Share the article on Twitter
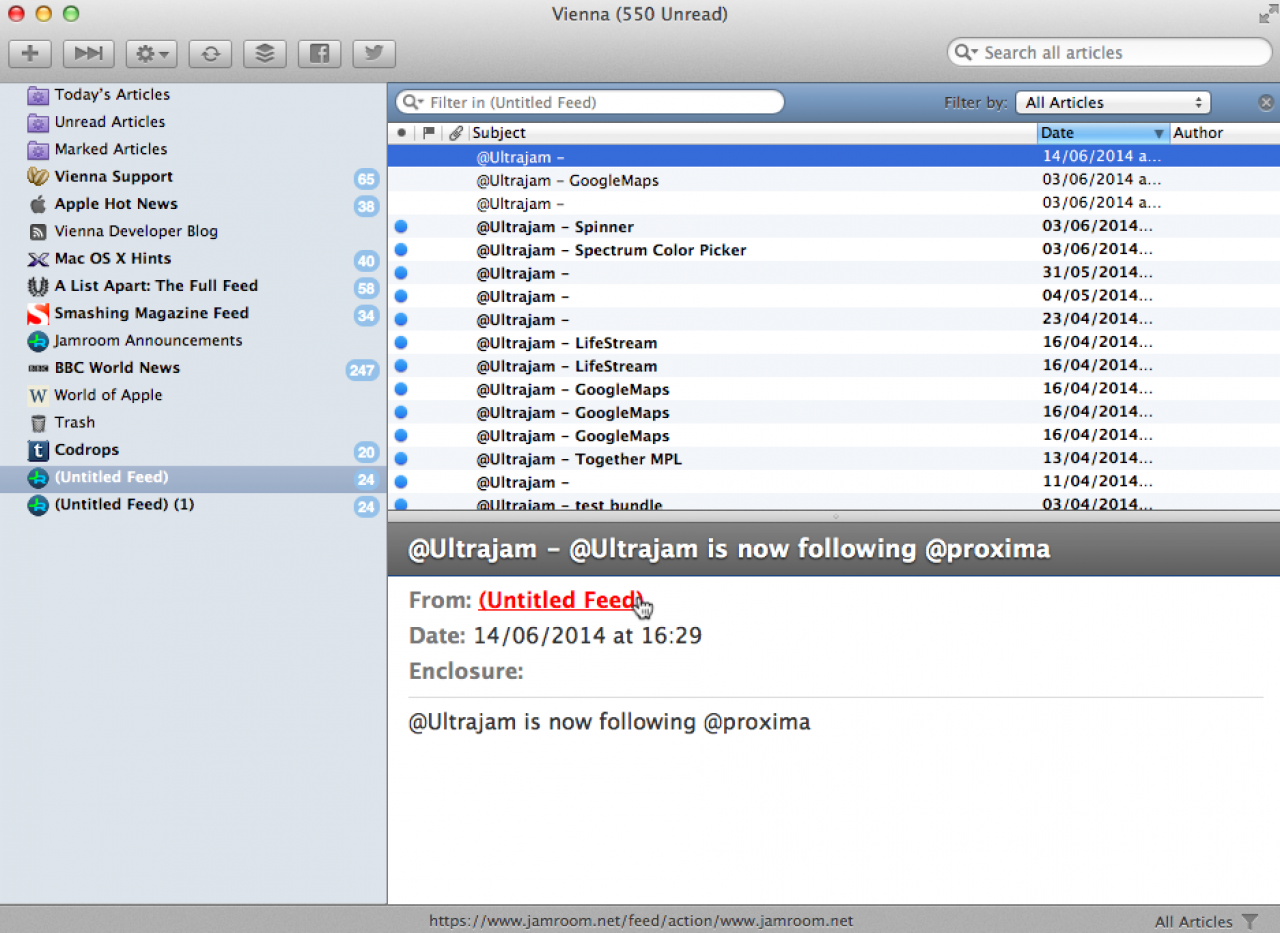Image resolution: width=1280 pixels, height=933 pixels. coord(373,53)
